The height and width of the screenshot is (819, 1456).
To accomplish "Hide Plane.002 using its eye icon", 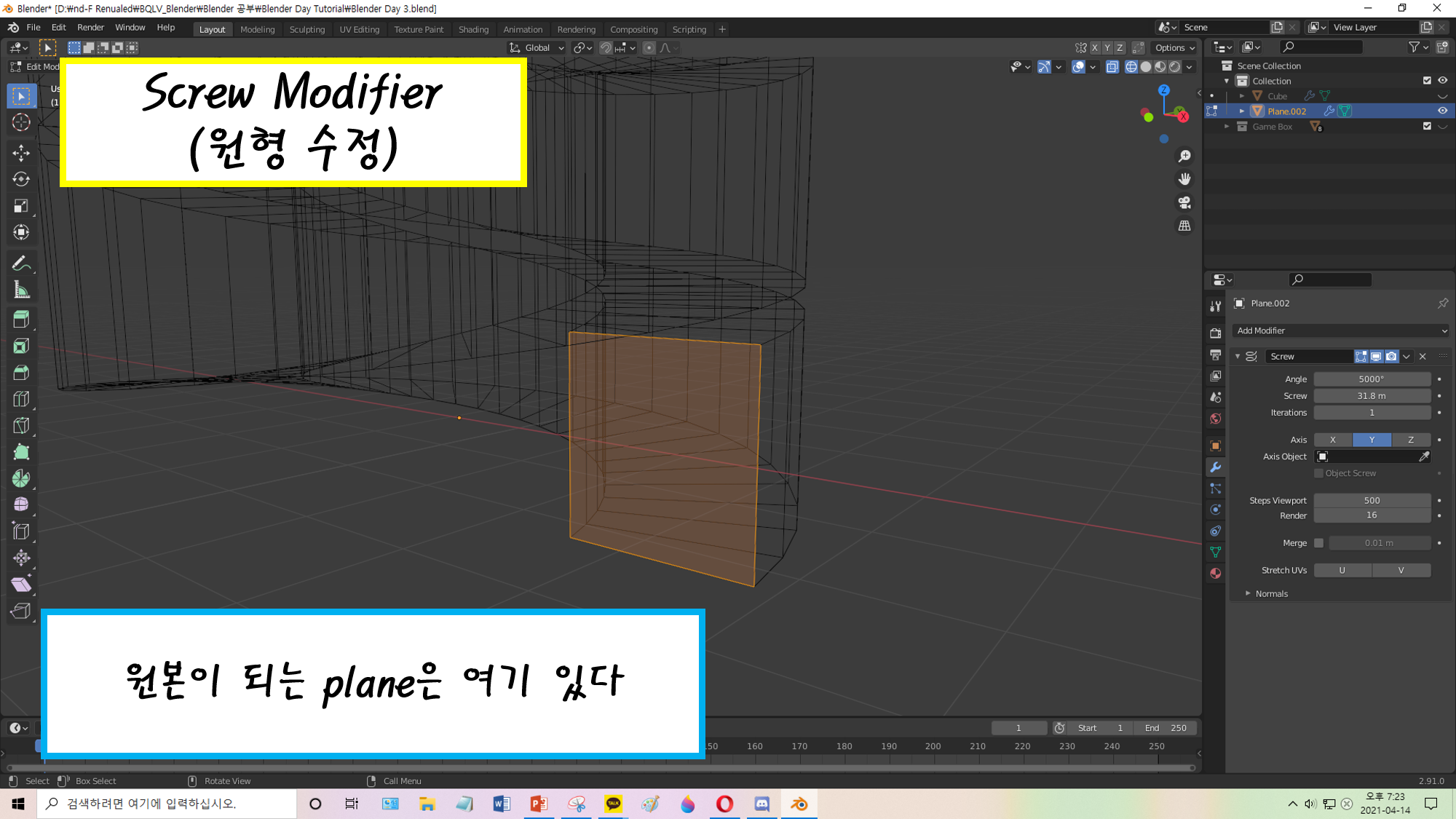I will 1442,111.
